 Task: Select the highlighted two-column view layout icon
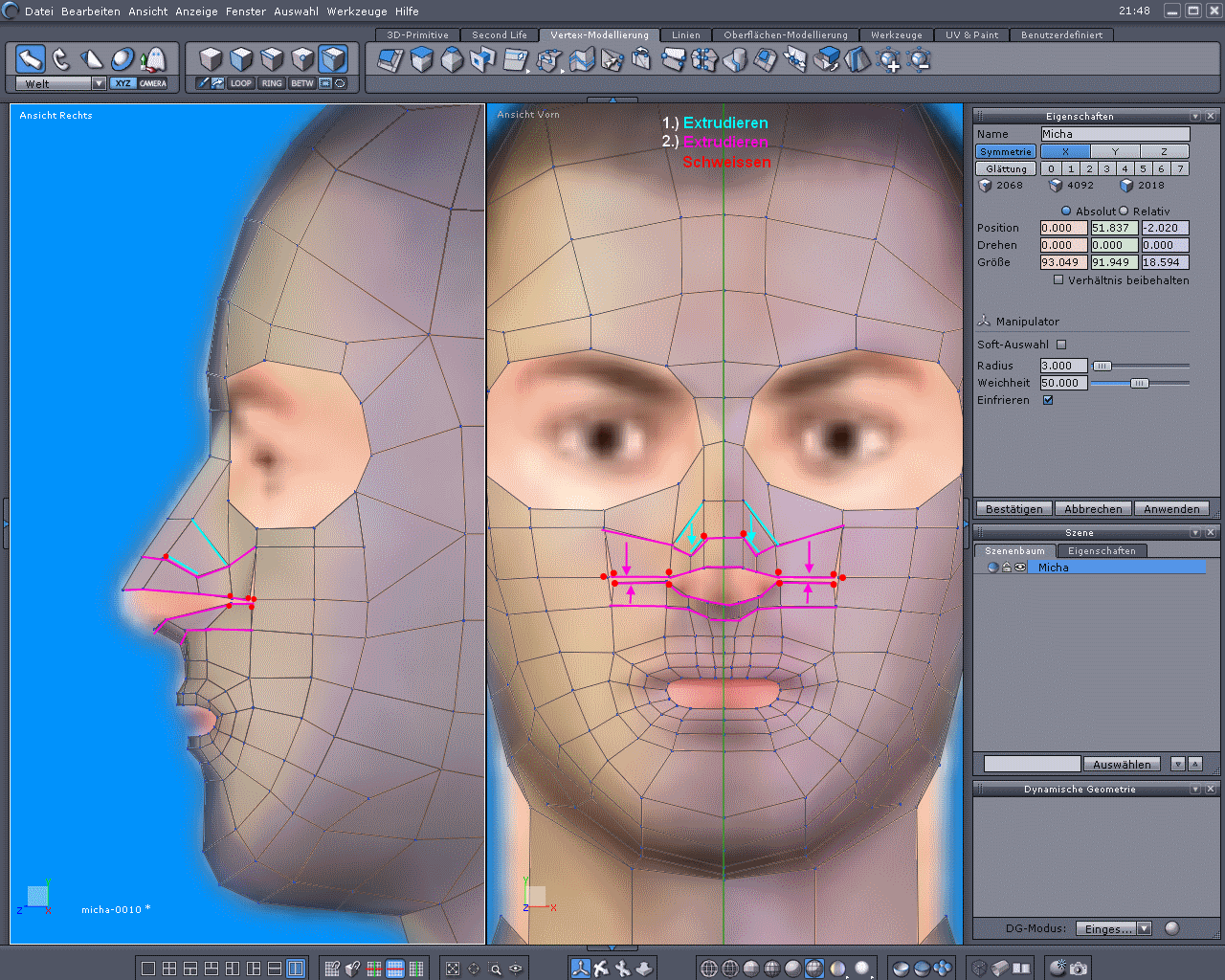[x=296, y=969]
